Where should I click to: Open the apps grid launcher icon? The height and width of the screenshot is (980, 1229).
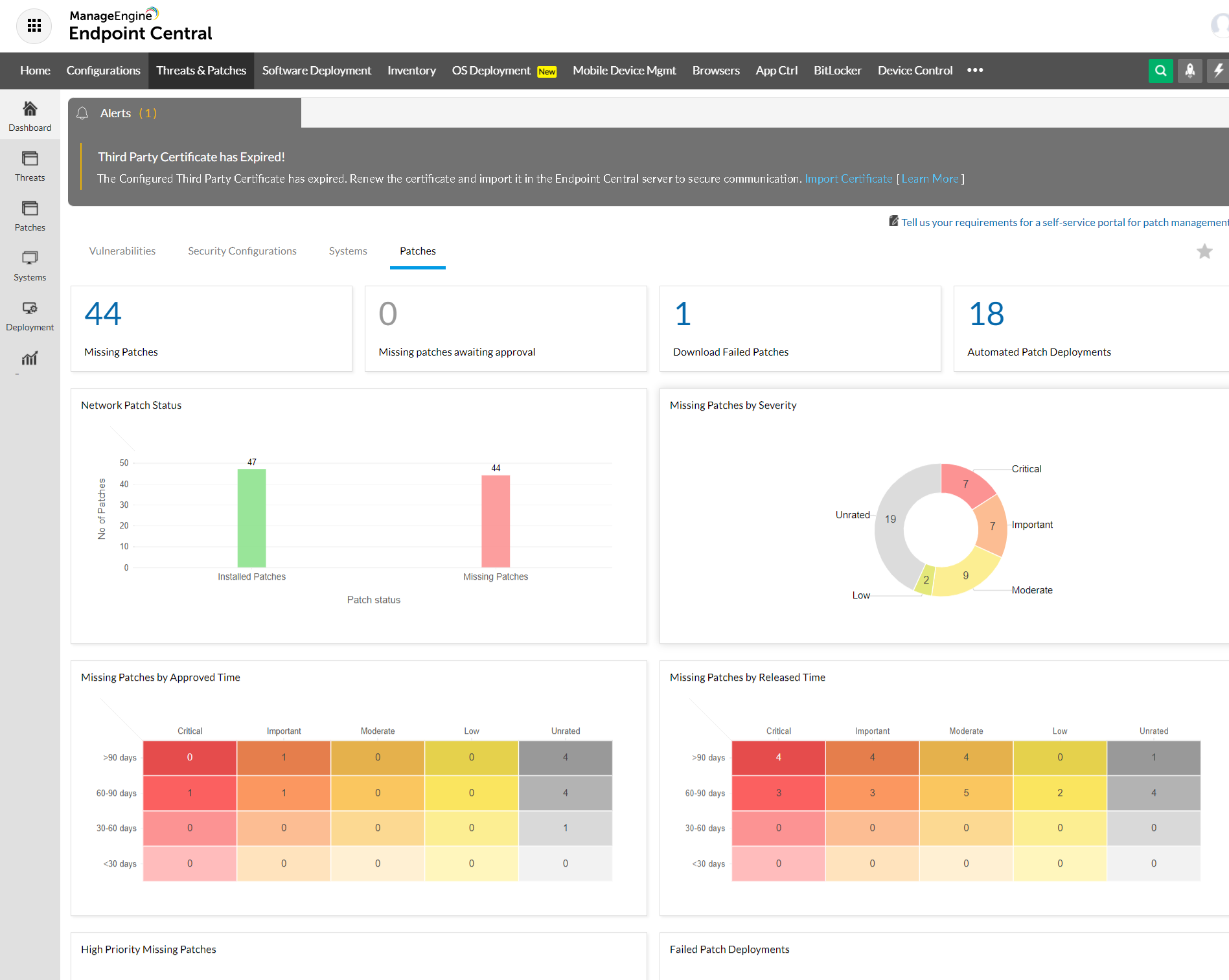tap(34, 26)
